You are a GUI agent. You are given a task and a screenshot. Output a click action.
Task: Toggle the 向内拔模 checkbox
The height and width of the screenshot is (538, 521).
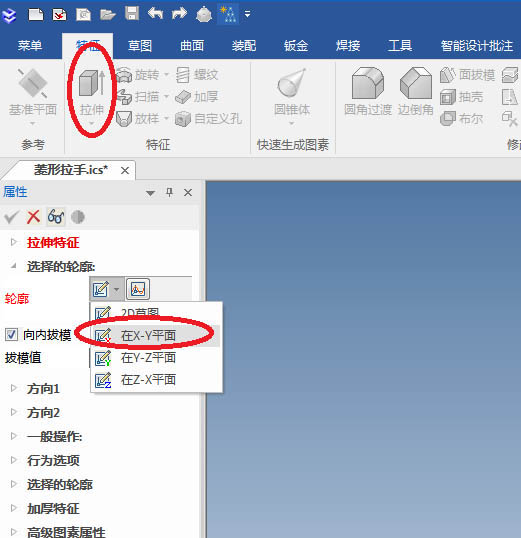click(11, 335)
